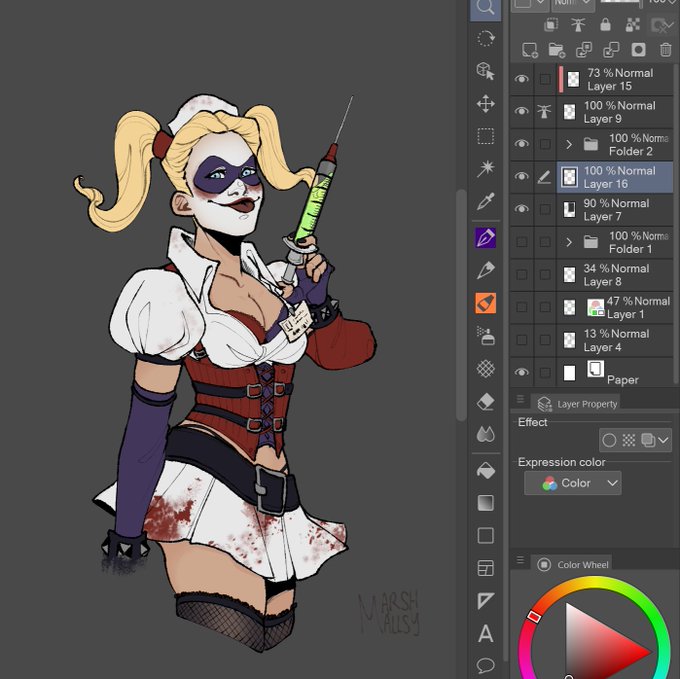Select the Layer 9 row
This screenshot has height=679, width=680.
[x=615, y=112]
